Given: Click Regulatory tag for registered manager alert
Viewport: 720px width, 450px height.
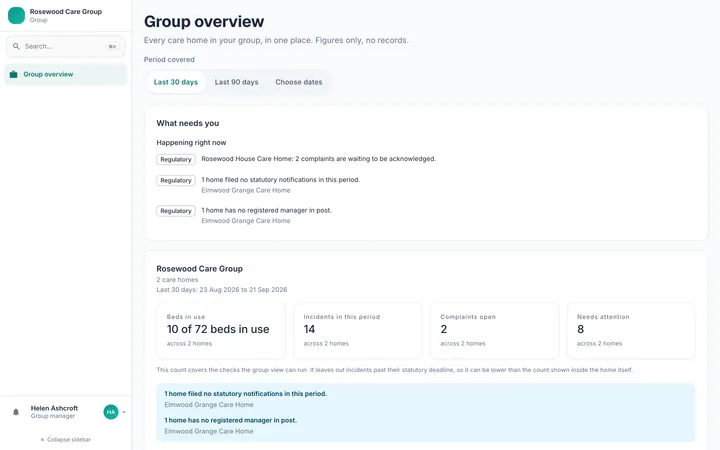Looking at the screenshot, I should [176, 211].
